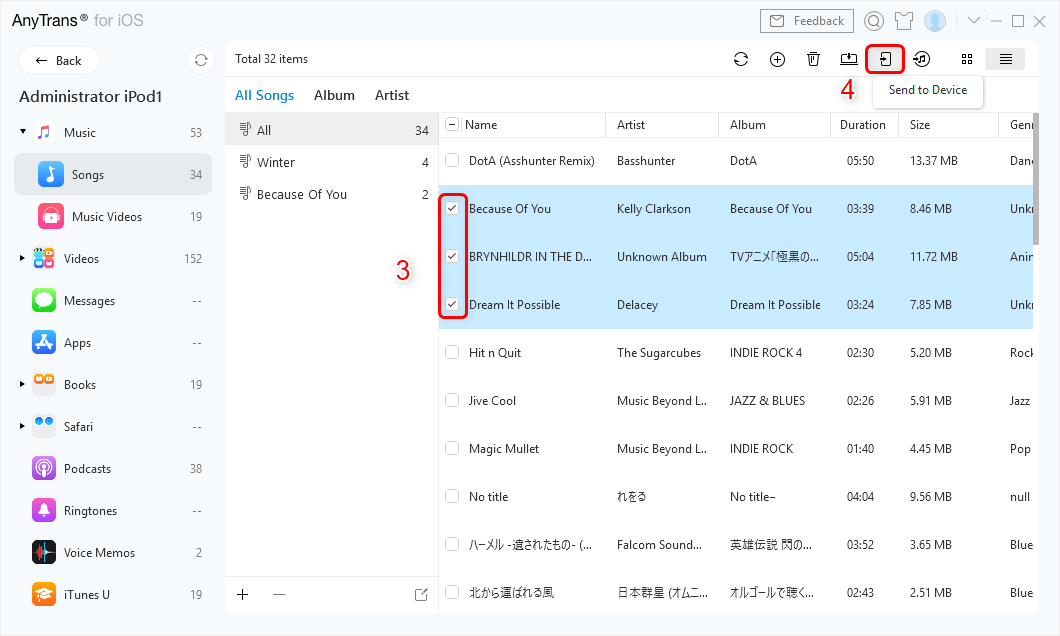Click the song list vertical scrollbar
Image resolution: width=1060 pixels, height=636 pixels.
[x=1036, y=179]
